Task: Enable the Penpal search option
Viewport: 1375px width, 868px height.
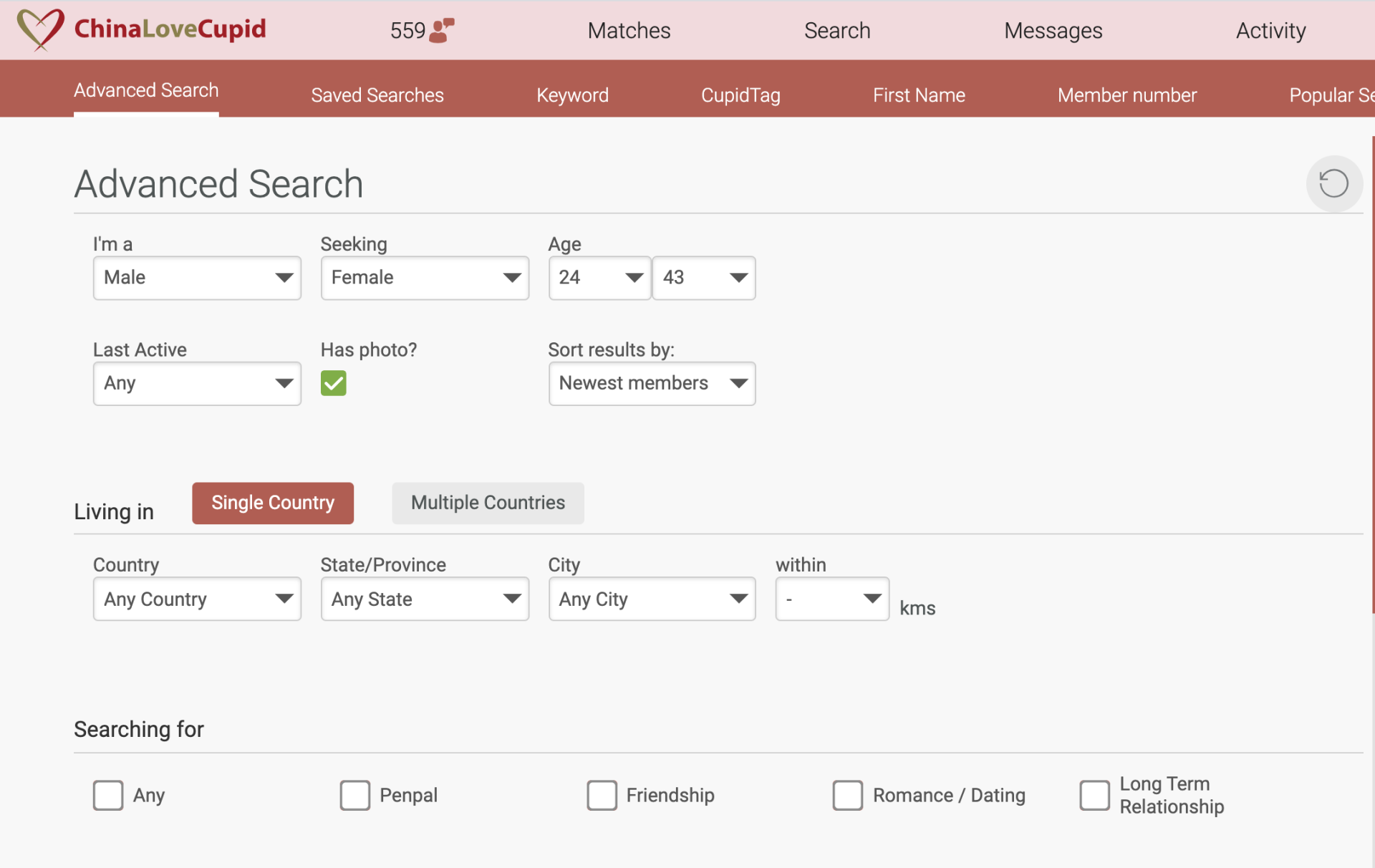Action: 354,795
